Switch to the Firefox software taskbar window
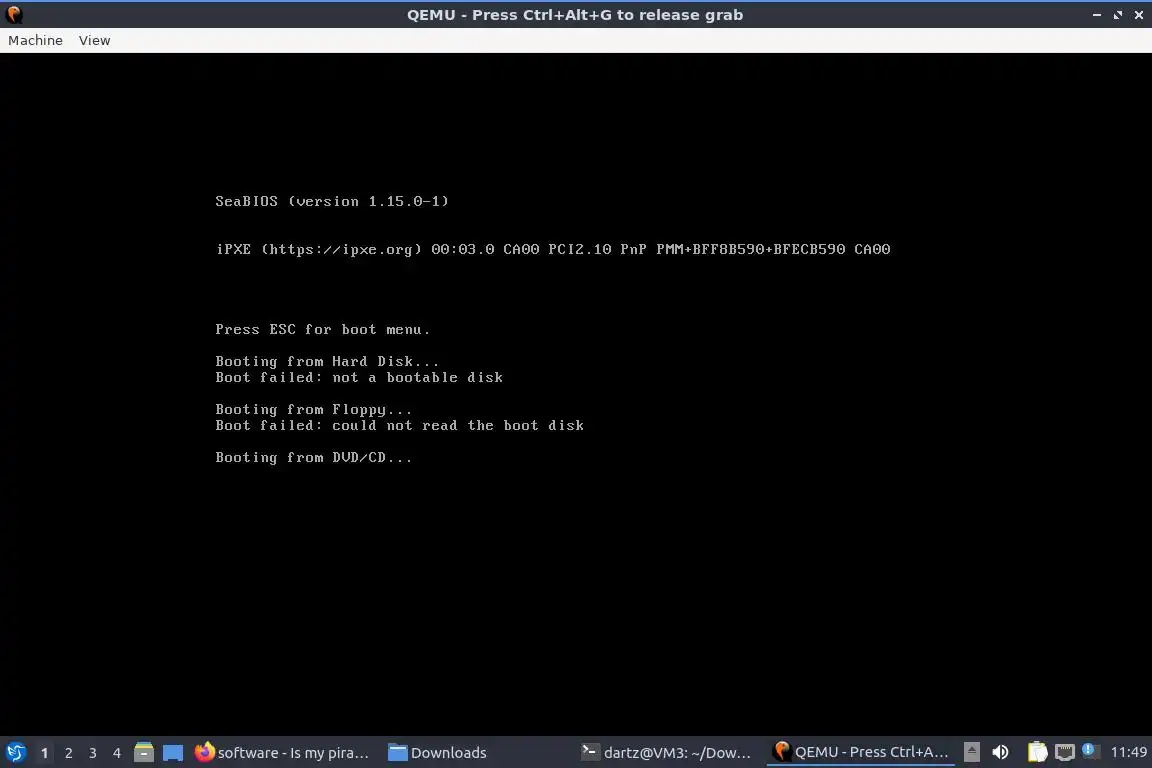Viewport: 1152px width, 768px height. point(284,753)
